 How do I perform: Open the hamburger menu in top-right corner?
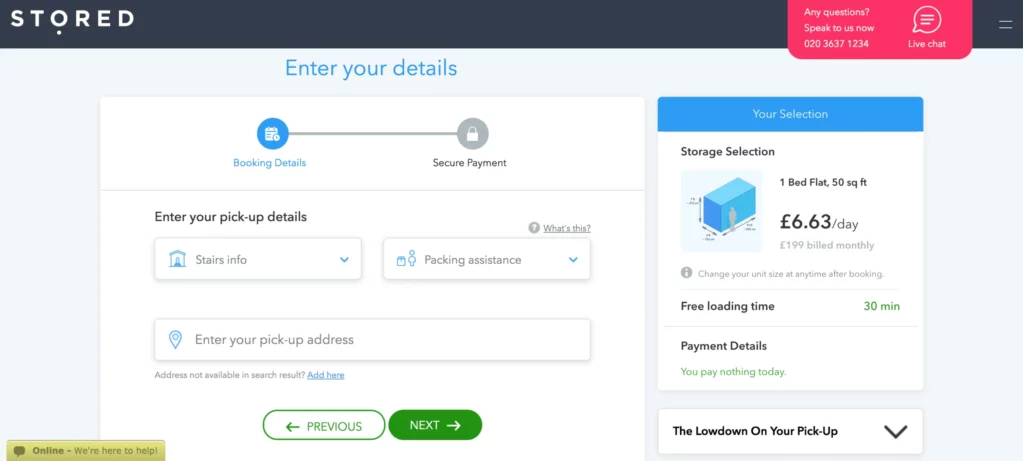(x=1005, y=24)
